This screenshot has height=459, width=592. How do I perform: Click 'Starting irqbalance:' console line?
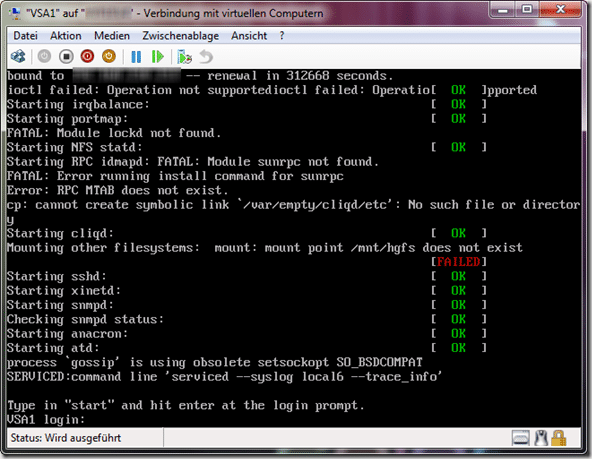pos(78,104)
